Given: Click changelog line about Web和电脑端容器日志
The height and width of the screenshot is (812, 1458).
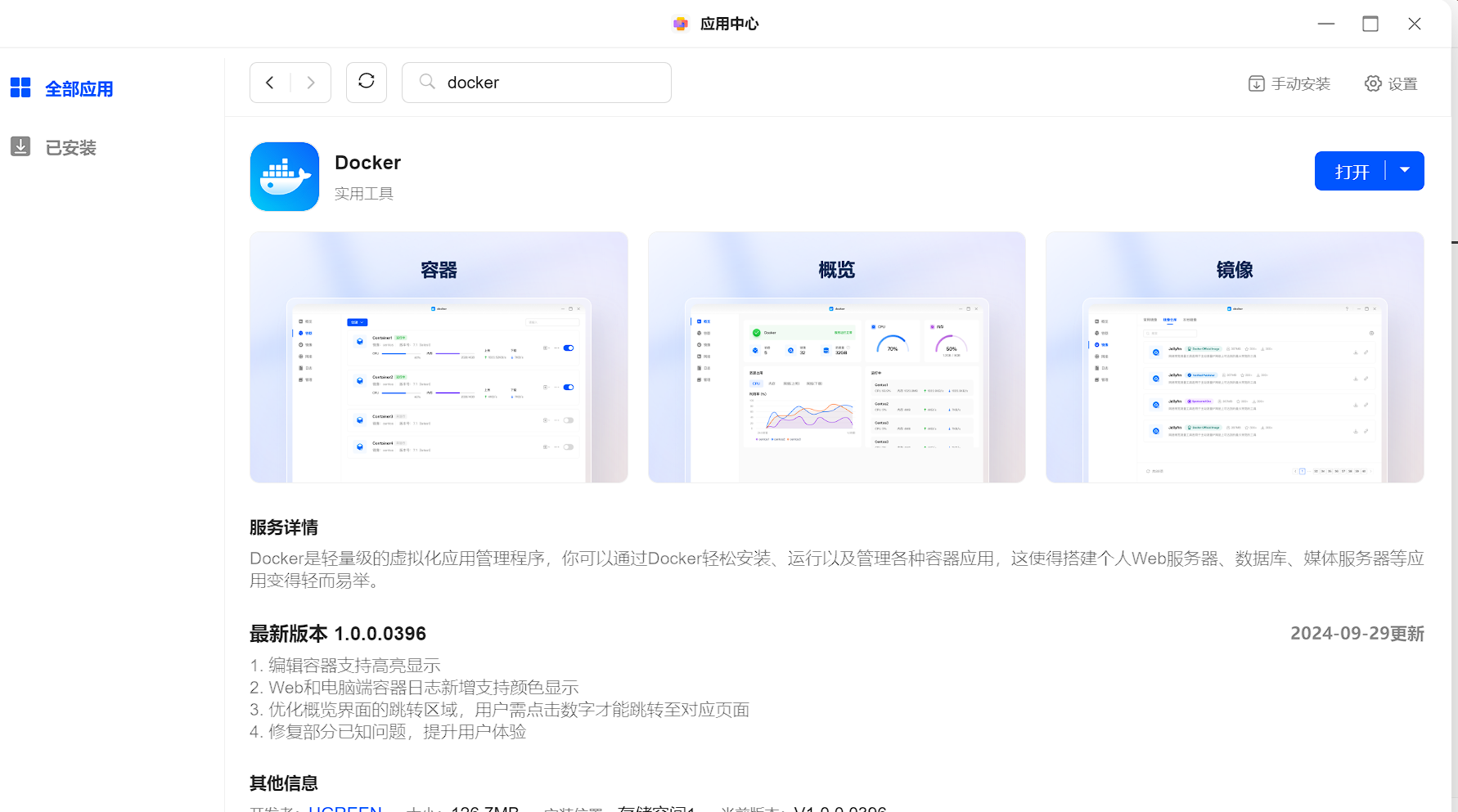Looking at the screenshot, I should pos(415,688).
